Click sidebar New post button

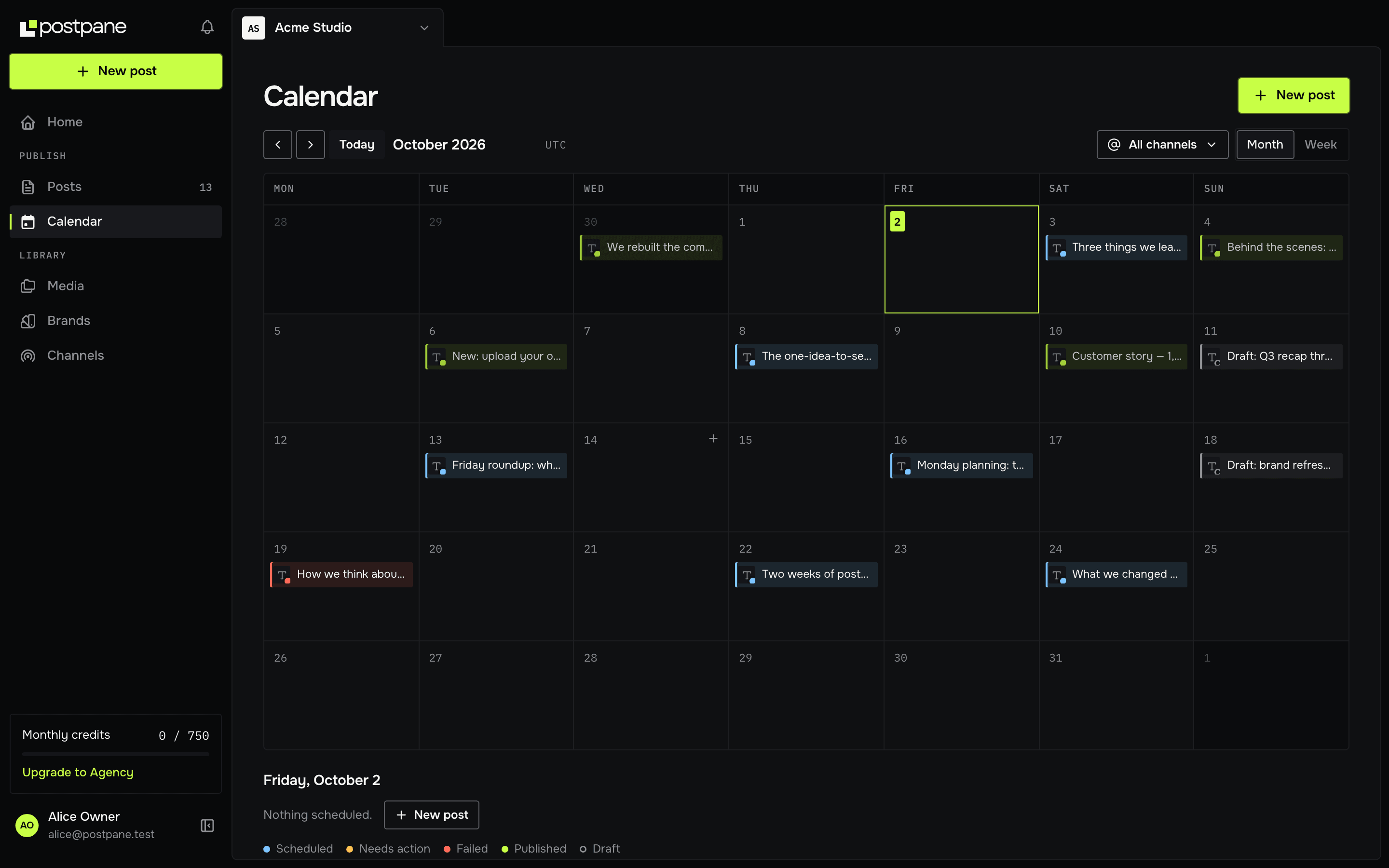116,71
